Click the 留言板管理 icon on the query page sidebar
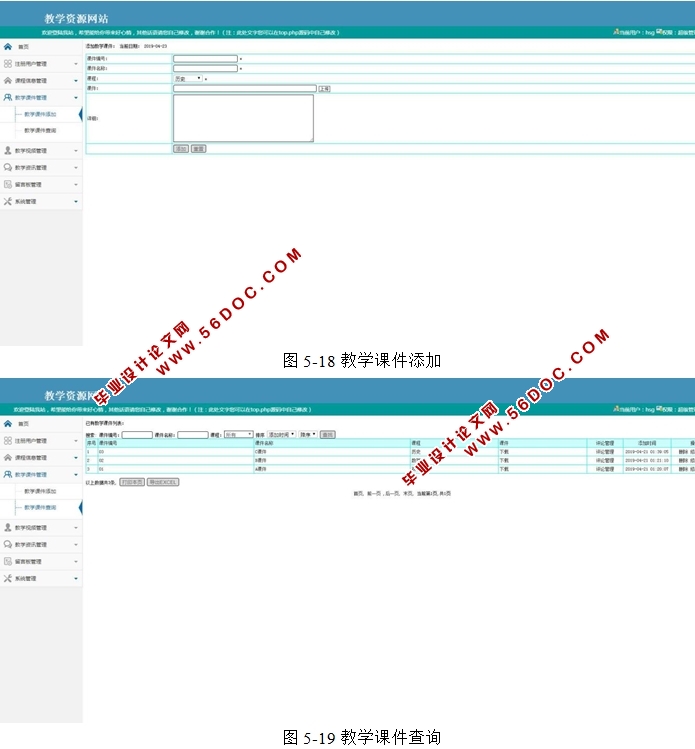The image size is (695, 749). pos(8,561)
